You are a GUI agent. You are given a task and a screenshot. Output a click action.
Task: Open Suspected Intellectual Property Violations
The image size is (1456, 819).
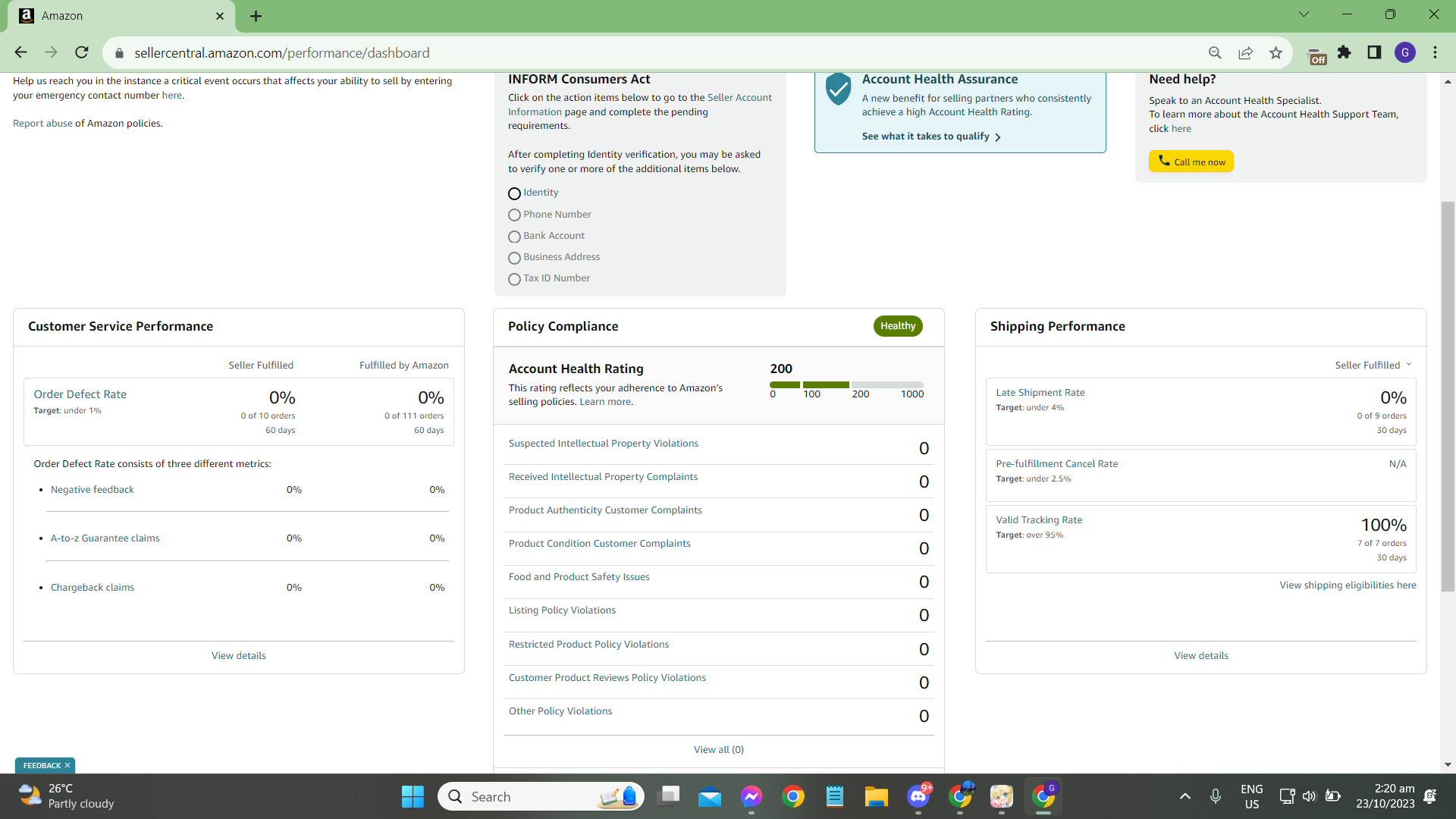(603, 444)
